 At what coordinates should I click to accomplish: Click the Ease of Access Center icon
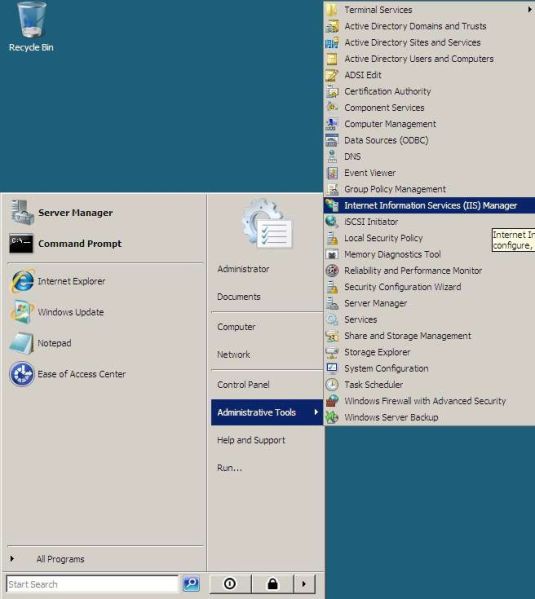pos(22,374)
